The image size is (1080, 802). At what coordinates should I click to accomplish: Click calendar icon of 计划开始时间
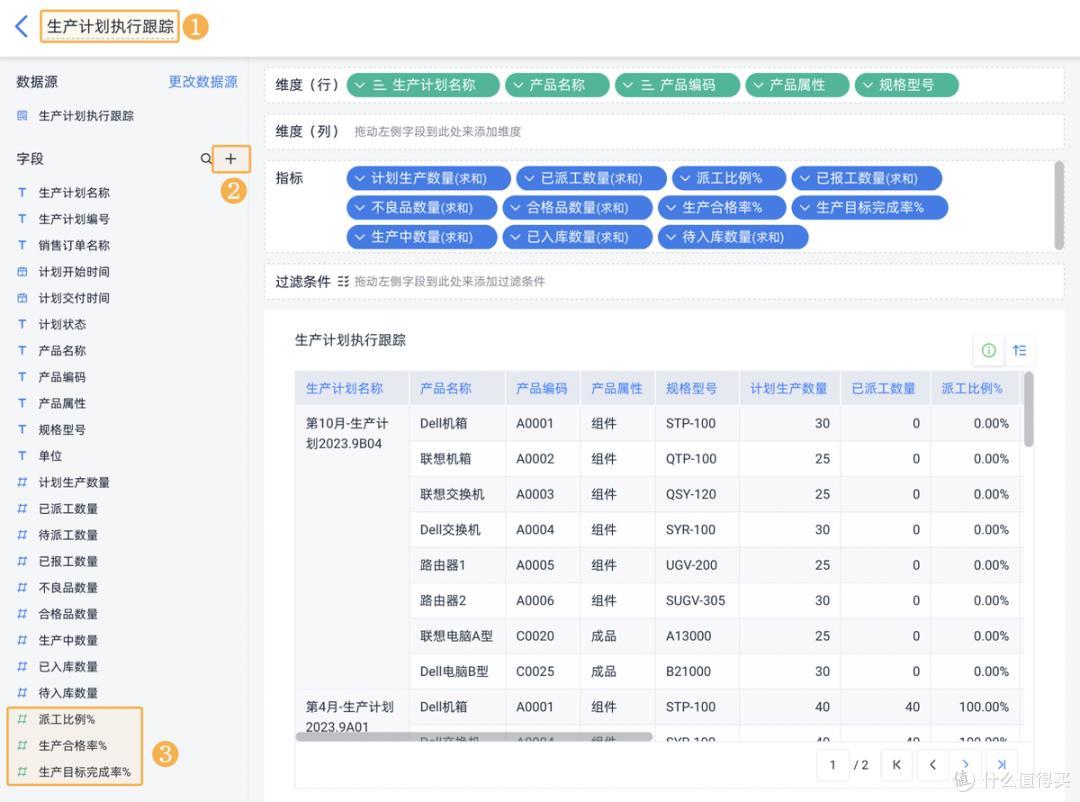(22, 271)
